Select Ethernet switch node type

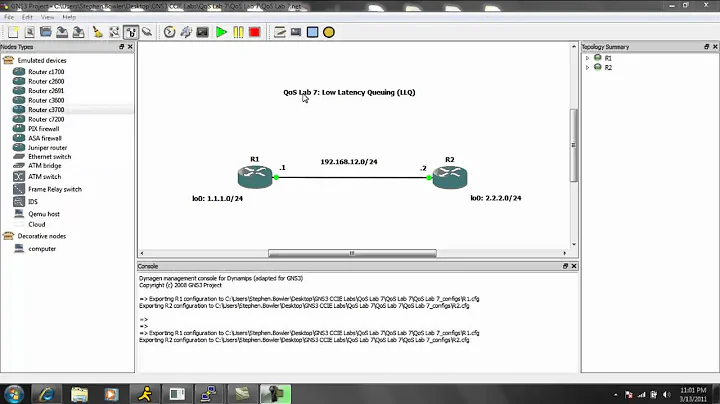(50, 157)
